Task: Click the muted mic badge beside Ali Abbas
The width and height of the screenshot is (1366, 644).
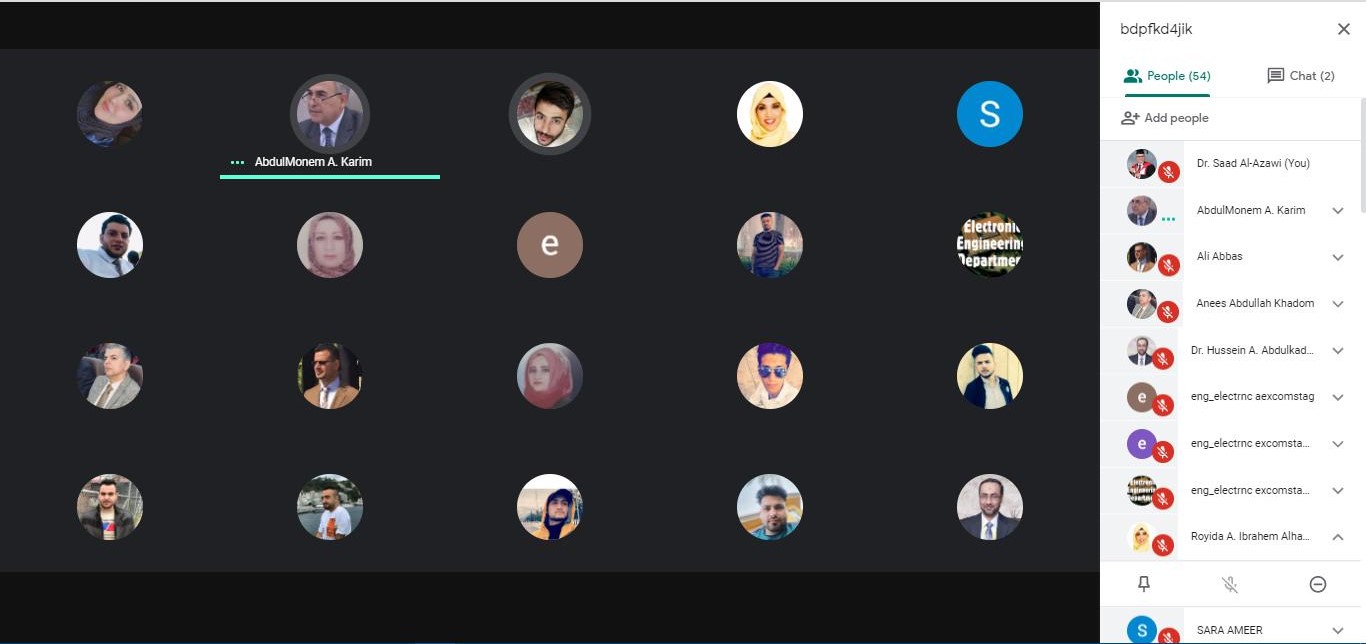Action: [x=1167, y=266]
